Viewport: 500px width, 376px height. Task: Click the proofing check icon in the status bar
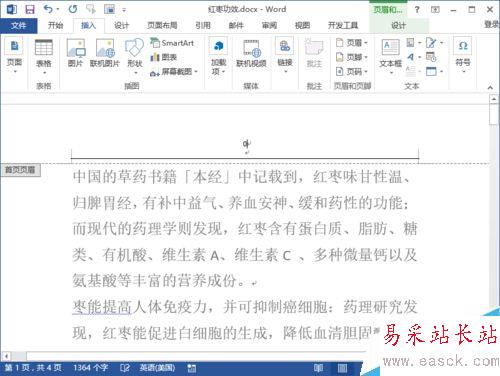[x=125, y=368]
